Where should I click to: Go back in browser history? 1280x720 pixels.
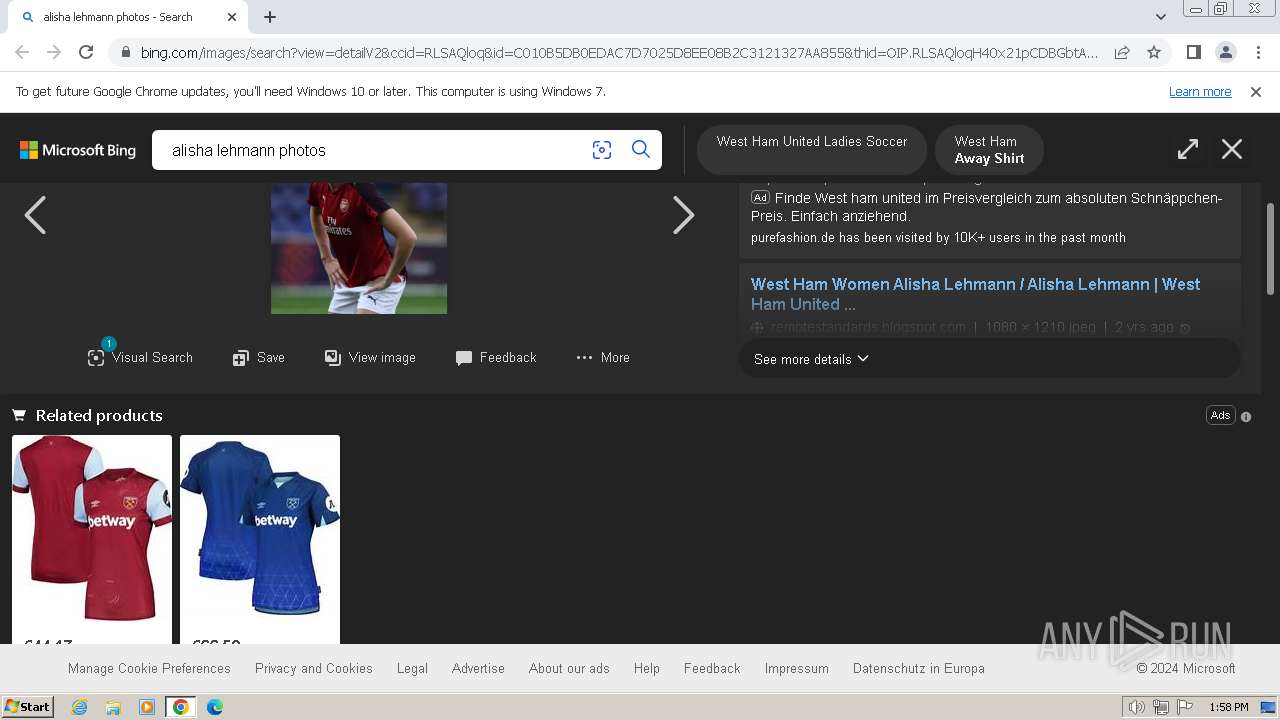pos(22,52)
